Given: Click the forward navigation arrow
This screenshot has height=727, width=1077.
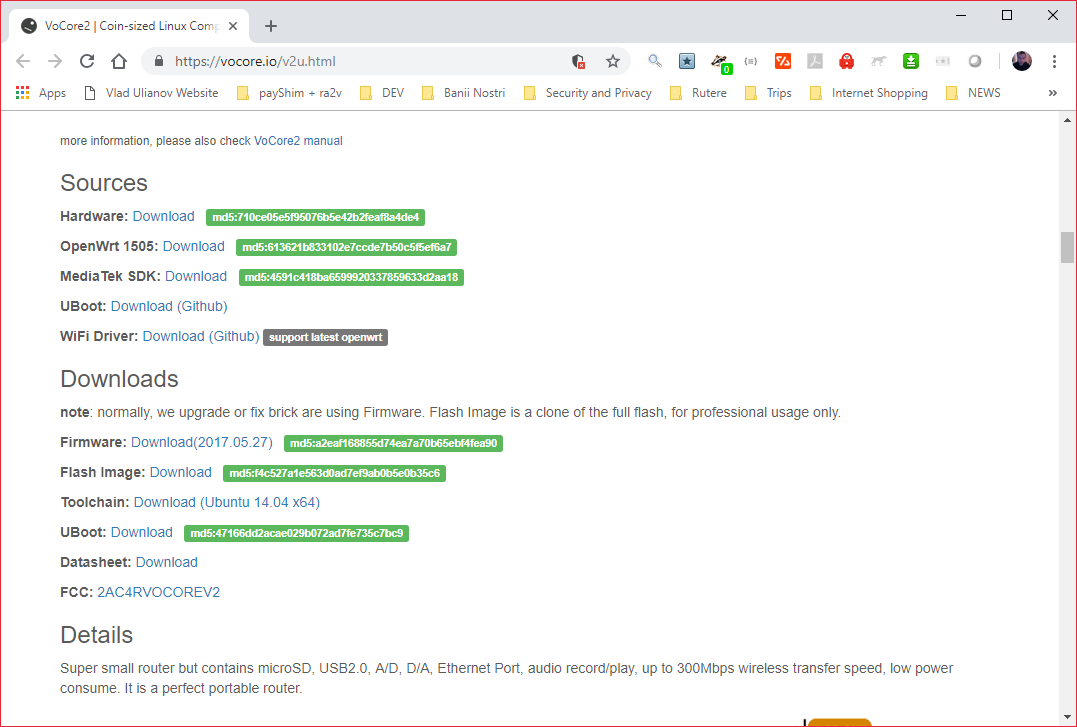Looking at the screenshot, I should pyautogui.click(x=55, y=61).
